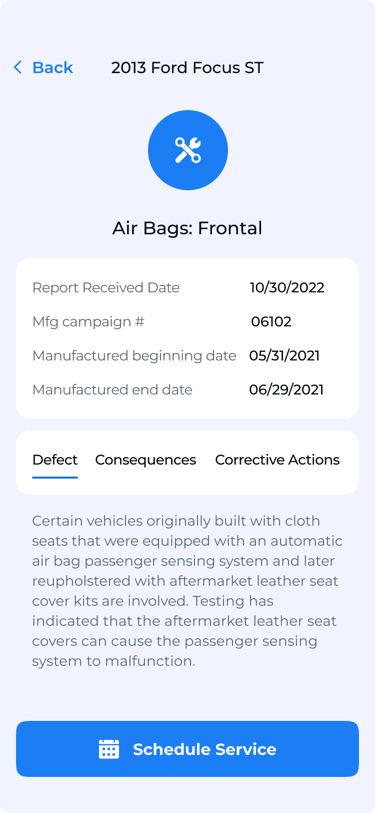Viewport: 375px width, 813px height.
Task: Tap the 10/30/2022 report date value
Action: [x=287, y=288]
